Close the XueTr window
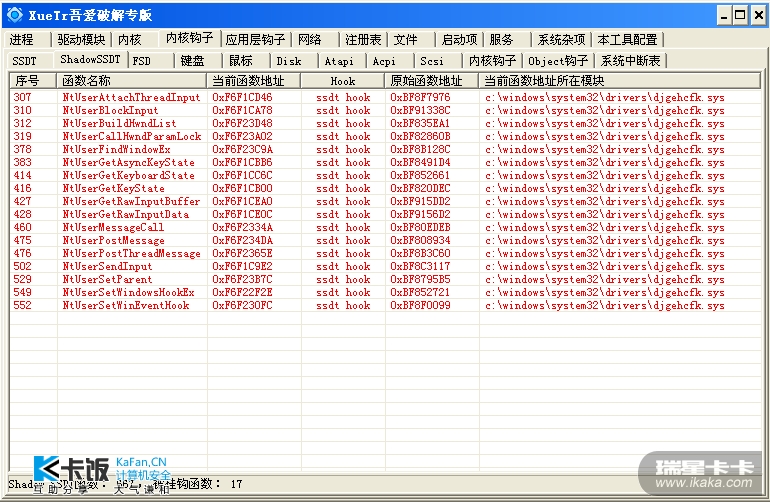 [x=758, y=16]
